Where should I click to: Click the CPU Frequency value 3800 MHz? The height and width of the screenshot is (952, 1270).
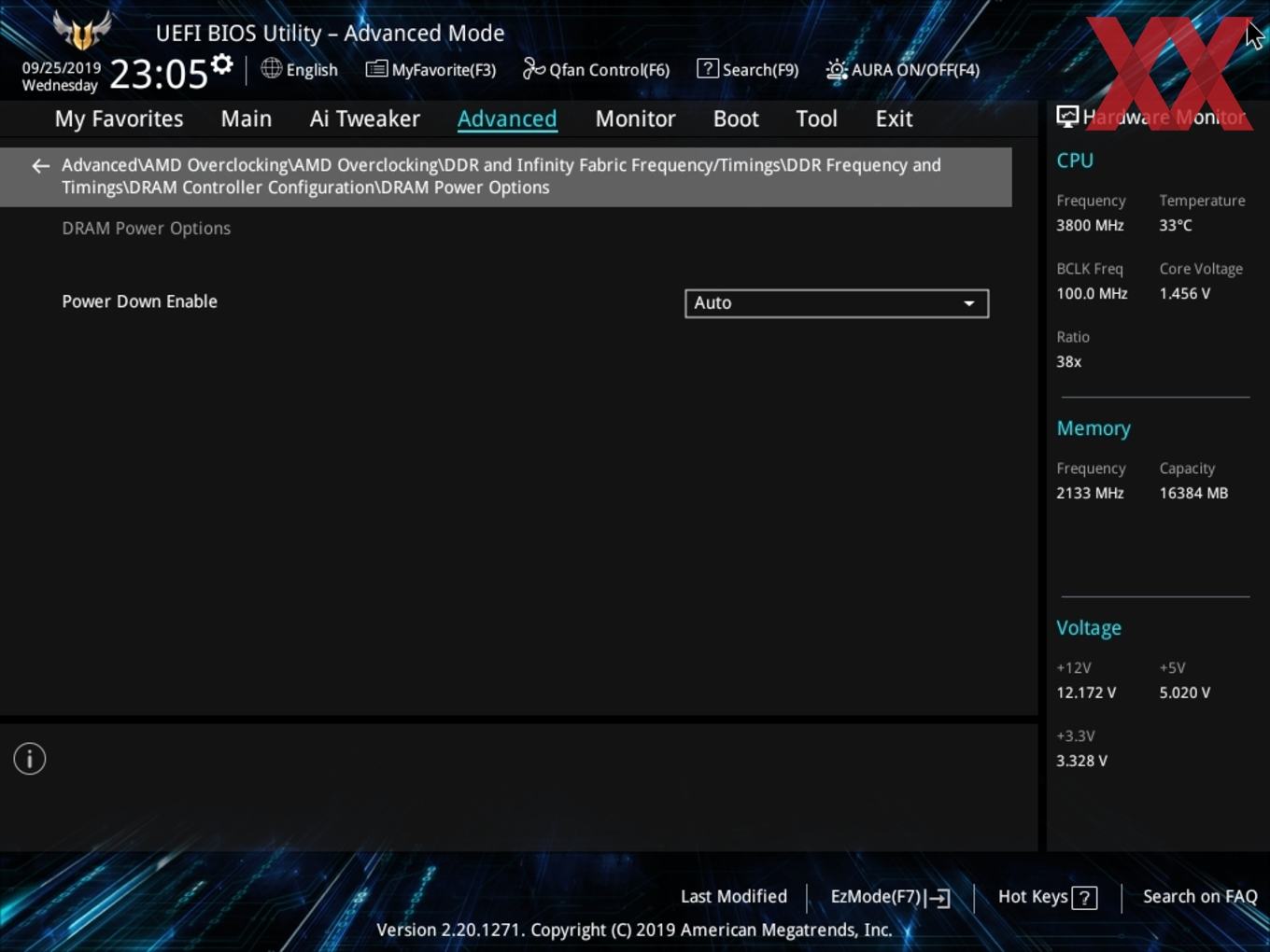tap(1090, 225)
